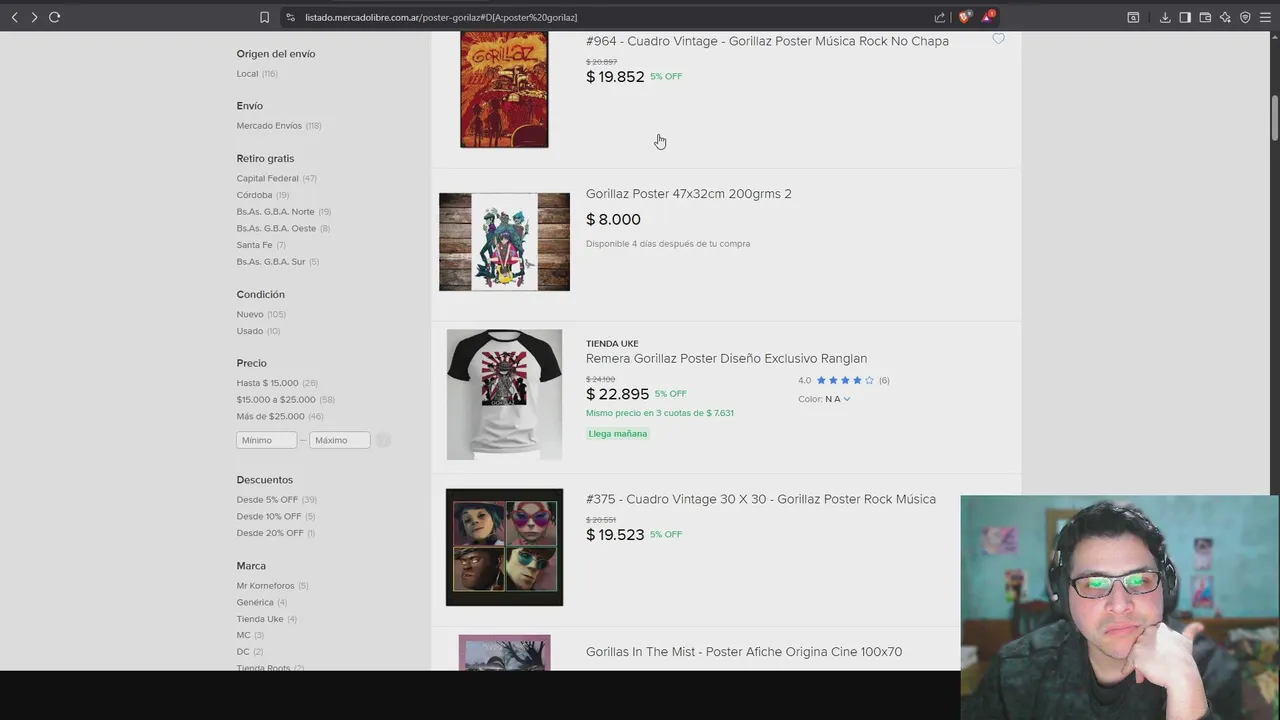
Task: Click the share icon in the address bar
Action: 940,17
